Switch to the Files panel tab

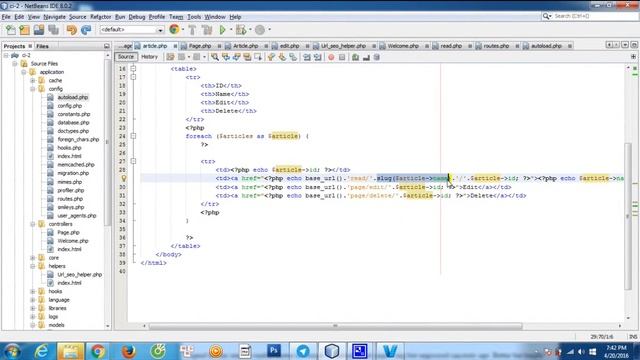(x=42, y=46)
